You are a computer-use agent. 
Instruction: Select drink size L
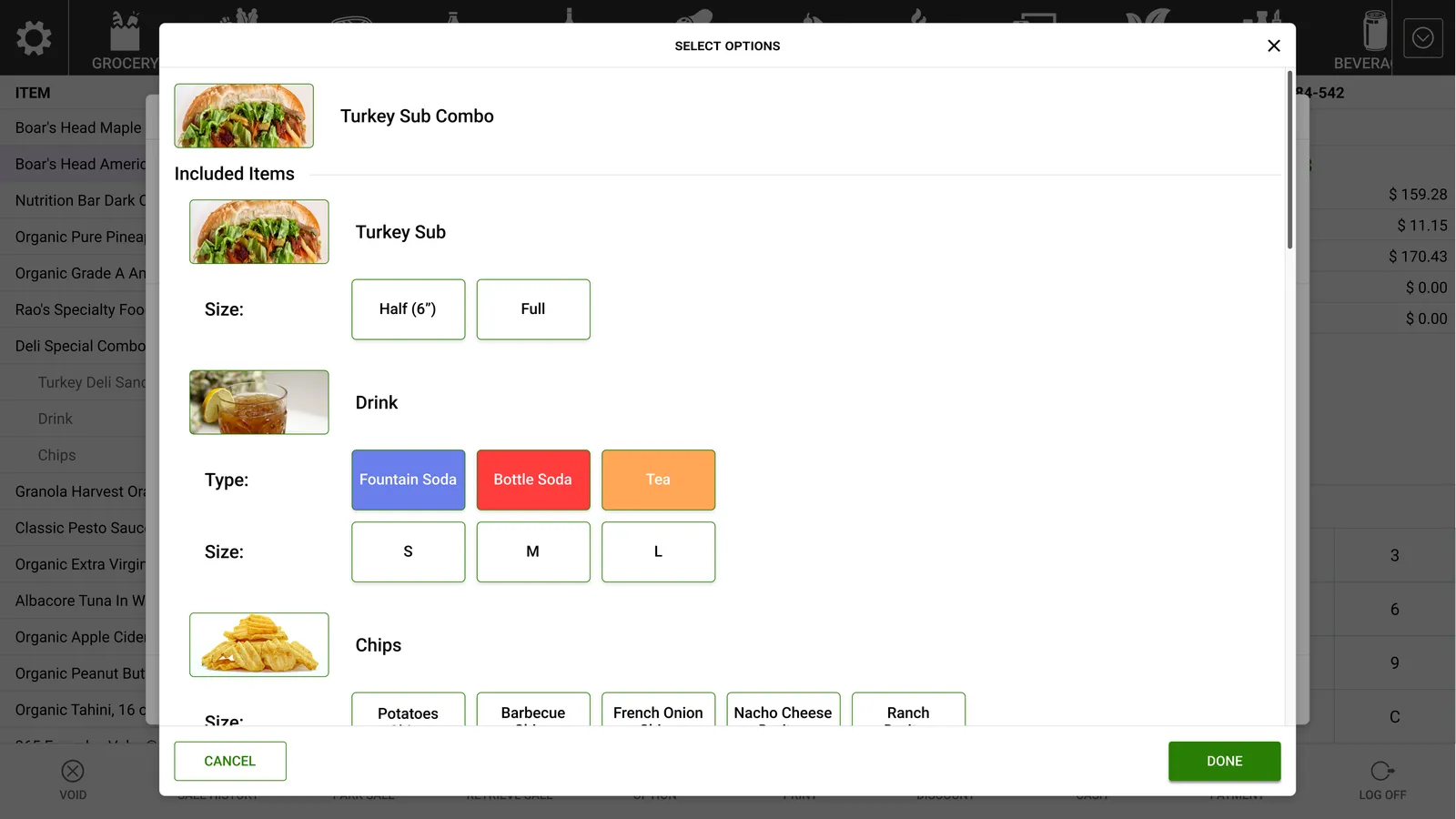[658, 551]
